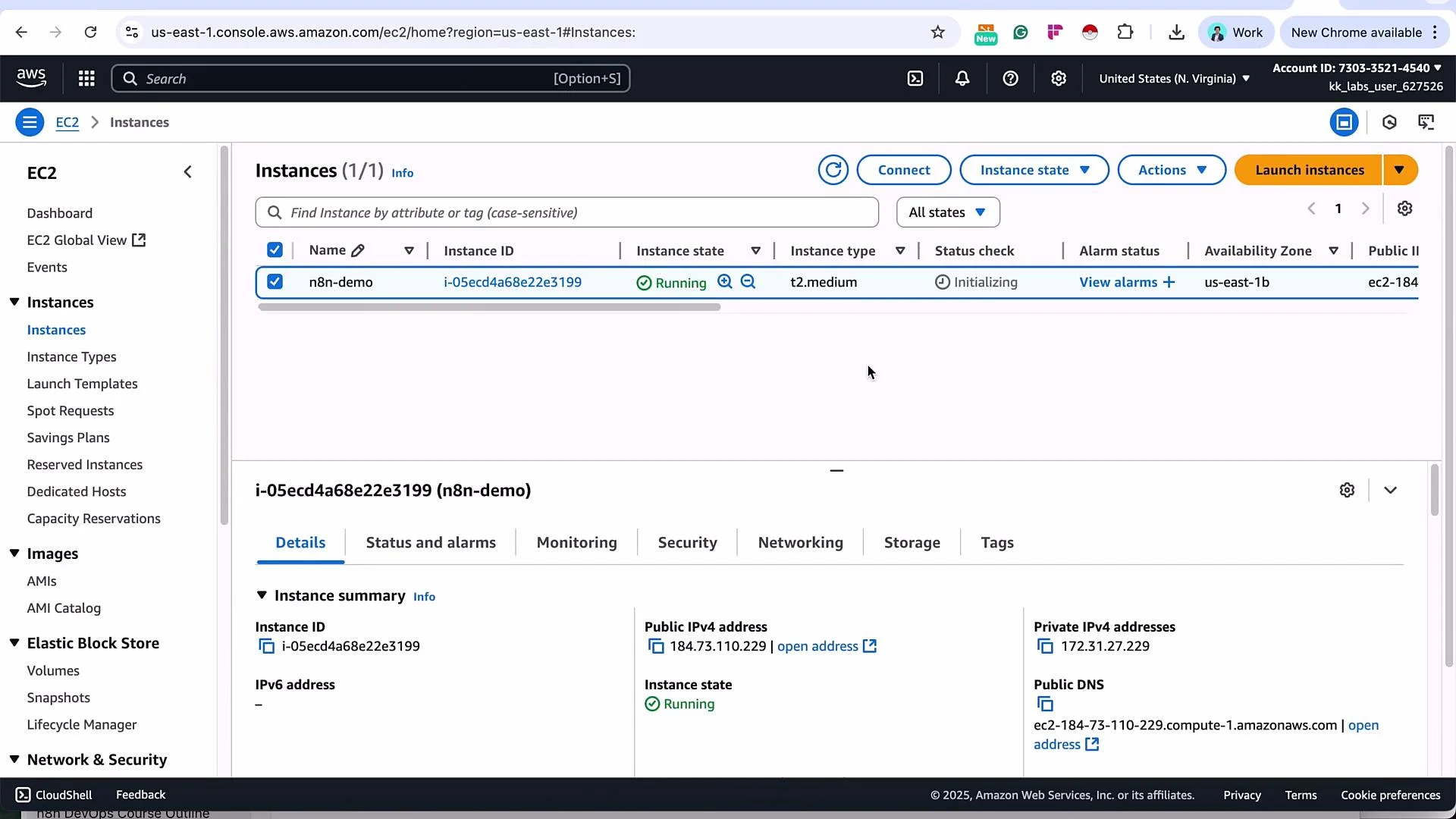The width and height of the screenshot is (1456, 819).
Task: Switch to the Monitoring tab
Action: (x=576, y=542)
